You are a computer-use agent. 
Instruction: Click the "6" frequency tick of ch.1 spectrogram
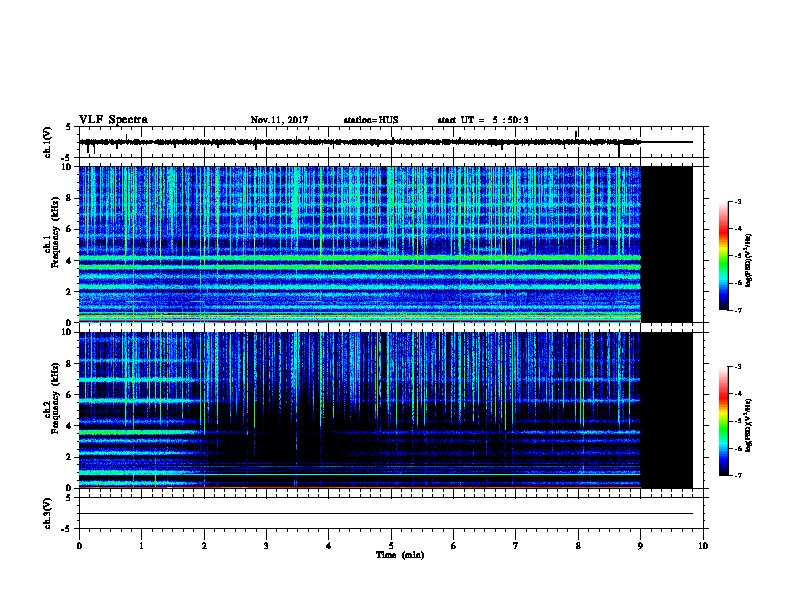[70, 229]
